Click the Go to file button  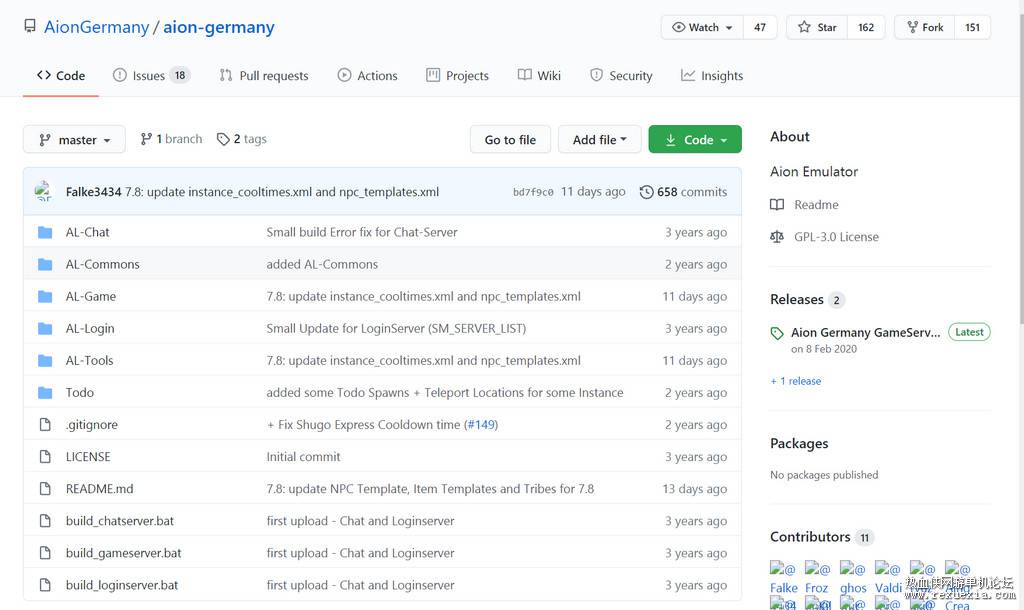pos(510,139)
